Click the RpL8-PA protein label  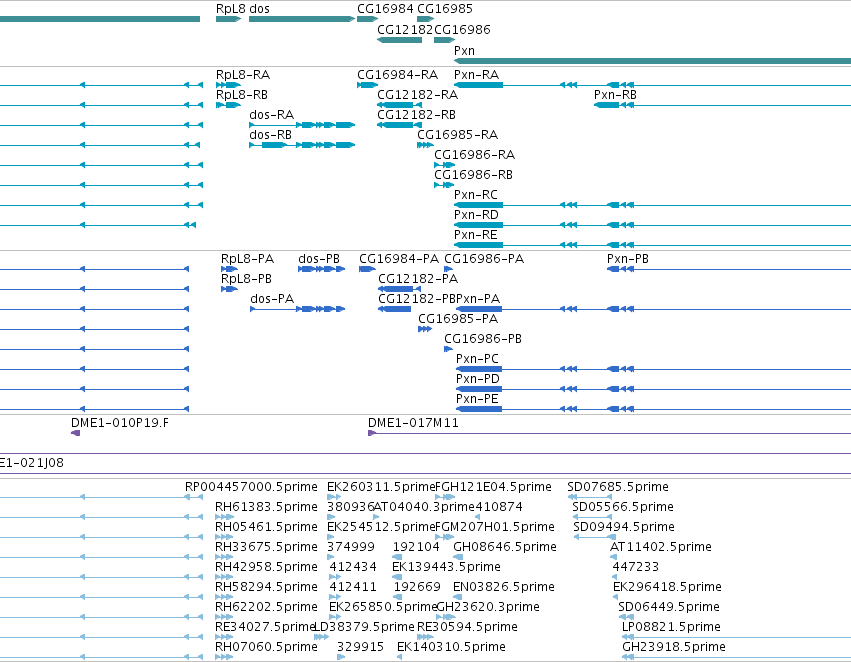pos(247,259)
